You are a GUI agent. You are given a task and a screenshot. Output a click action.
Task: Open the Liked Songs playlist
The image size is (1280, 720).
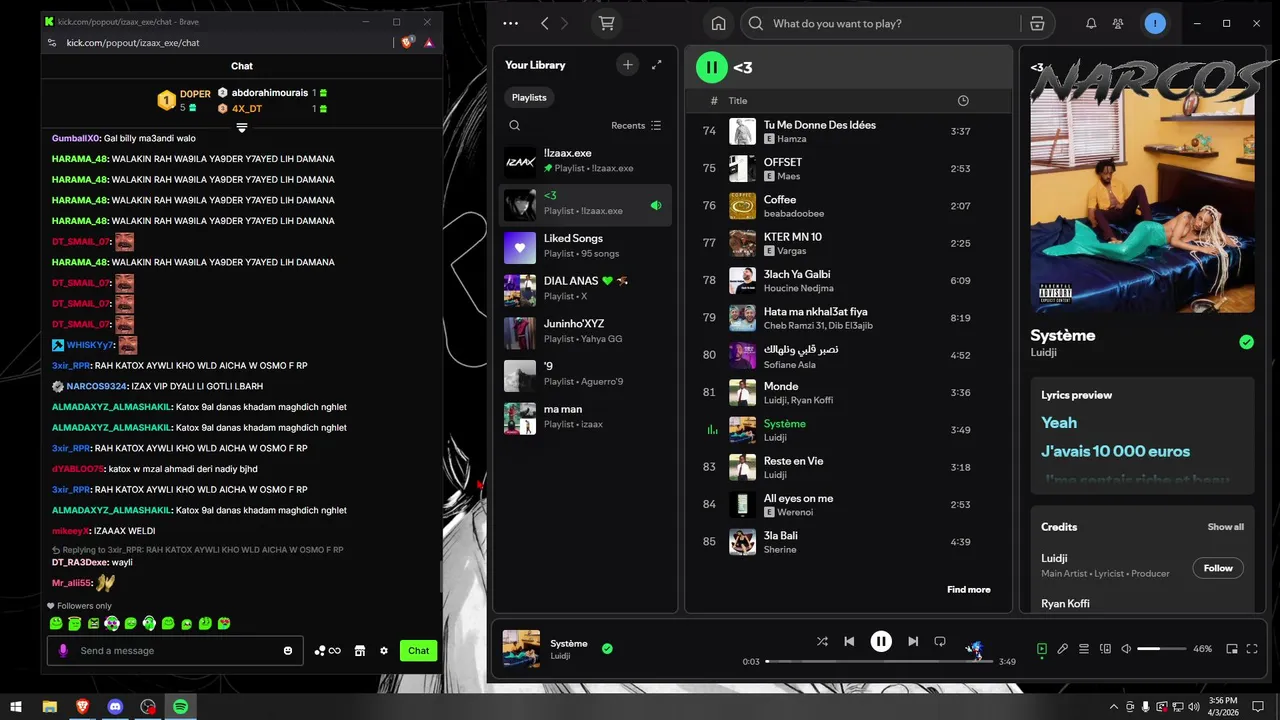coord(585,246)
